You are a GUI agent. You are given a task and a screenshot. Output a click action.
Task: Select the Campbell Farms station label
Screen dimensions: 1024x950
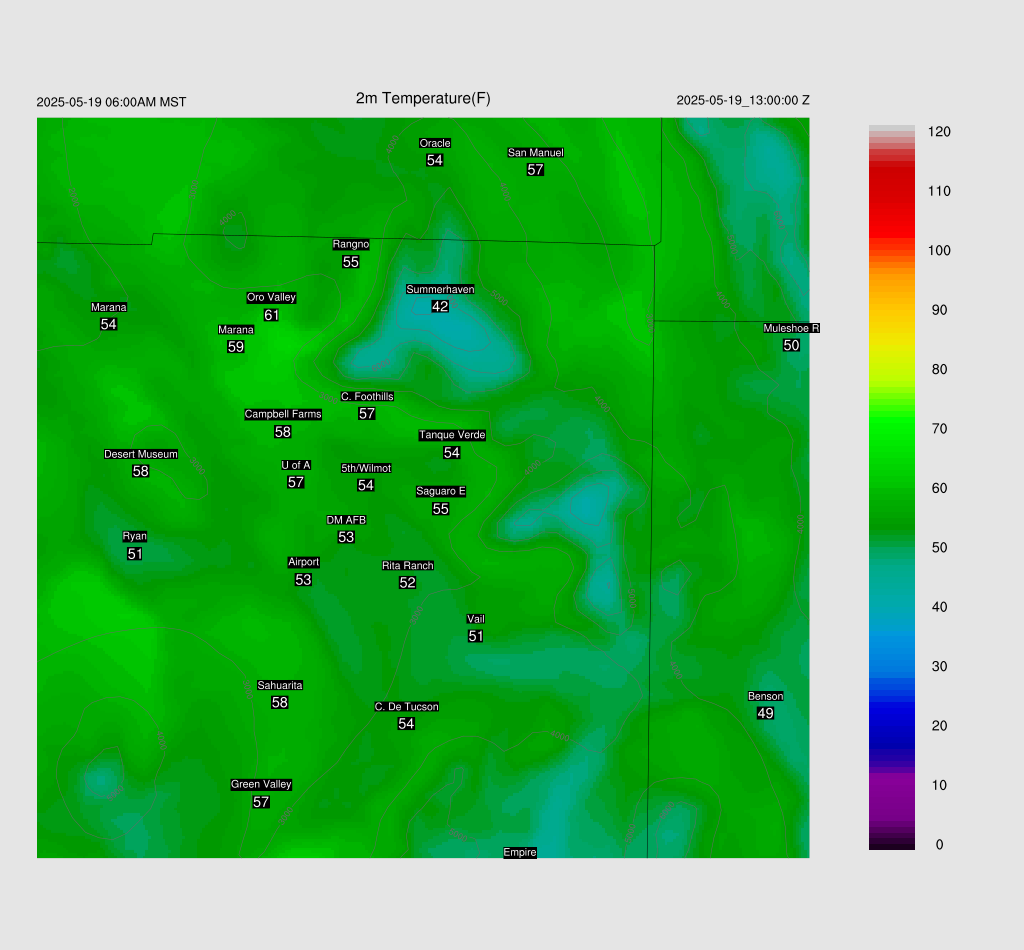[x=283, y=414]
